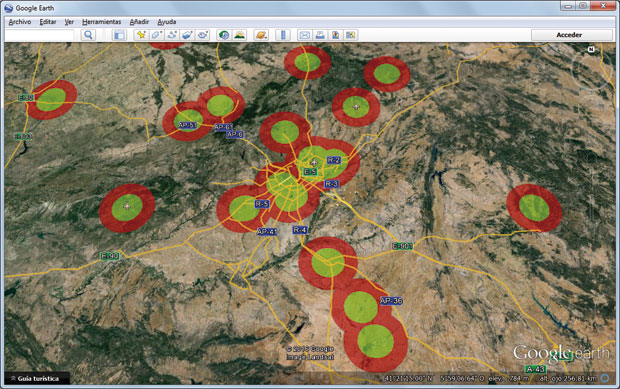Toggle the sidebar panel icon
Image resolution: width=620 pixels, height=389 pixels.
pos(119,35)
